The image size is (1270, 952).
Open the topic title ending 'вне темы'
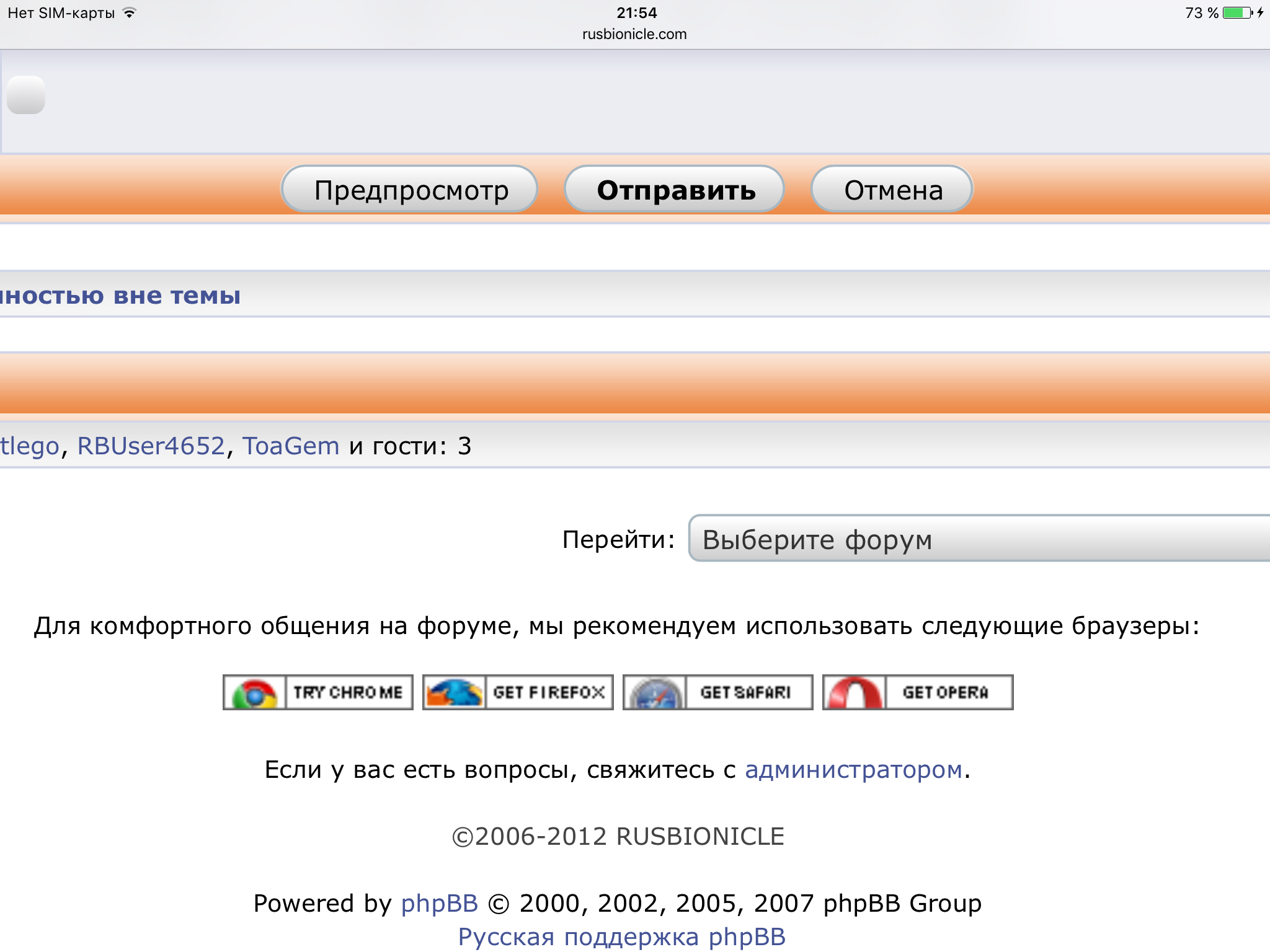pos(120,296)
